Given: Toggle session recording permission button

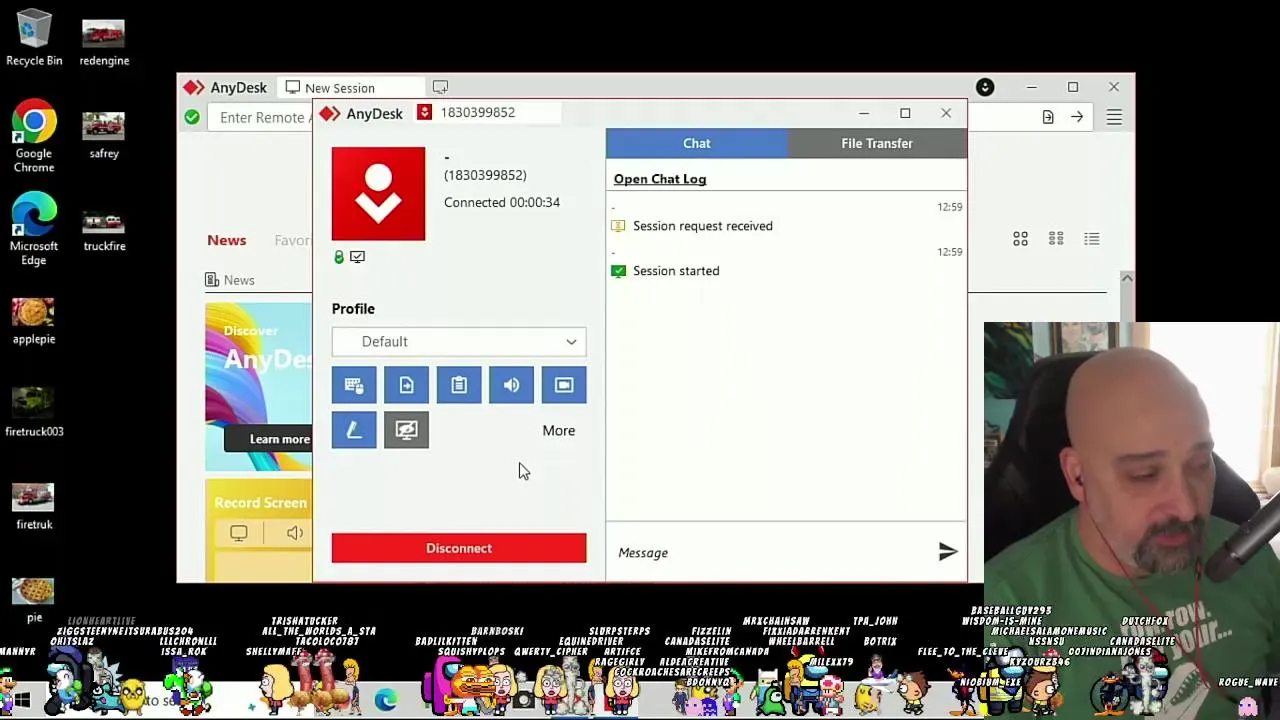Looking at the screenshot, I should click(564, 385).
